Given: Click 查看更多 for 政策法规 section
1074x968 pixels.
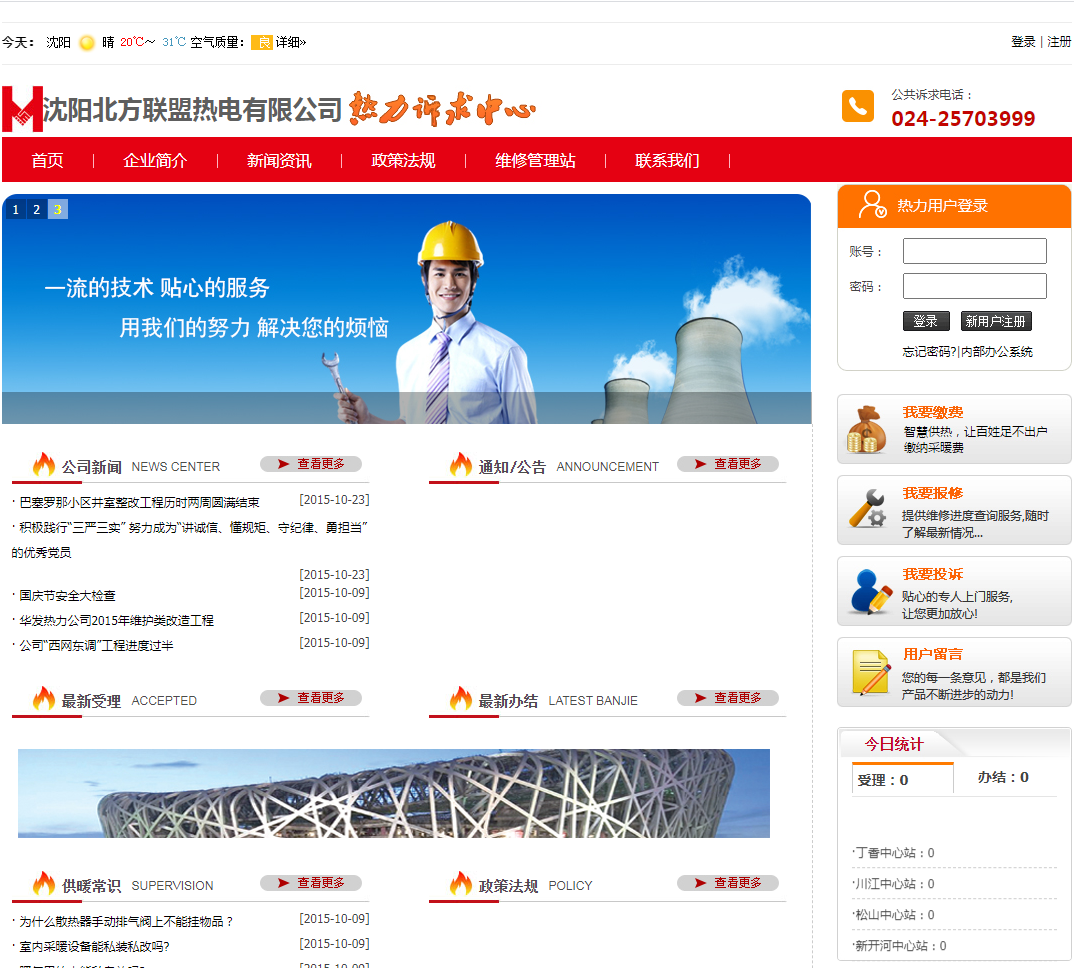Looking at the screenshot, I should click(x=728, y=883).
